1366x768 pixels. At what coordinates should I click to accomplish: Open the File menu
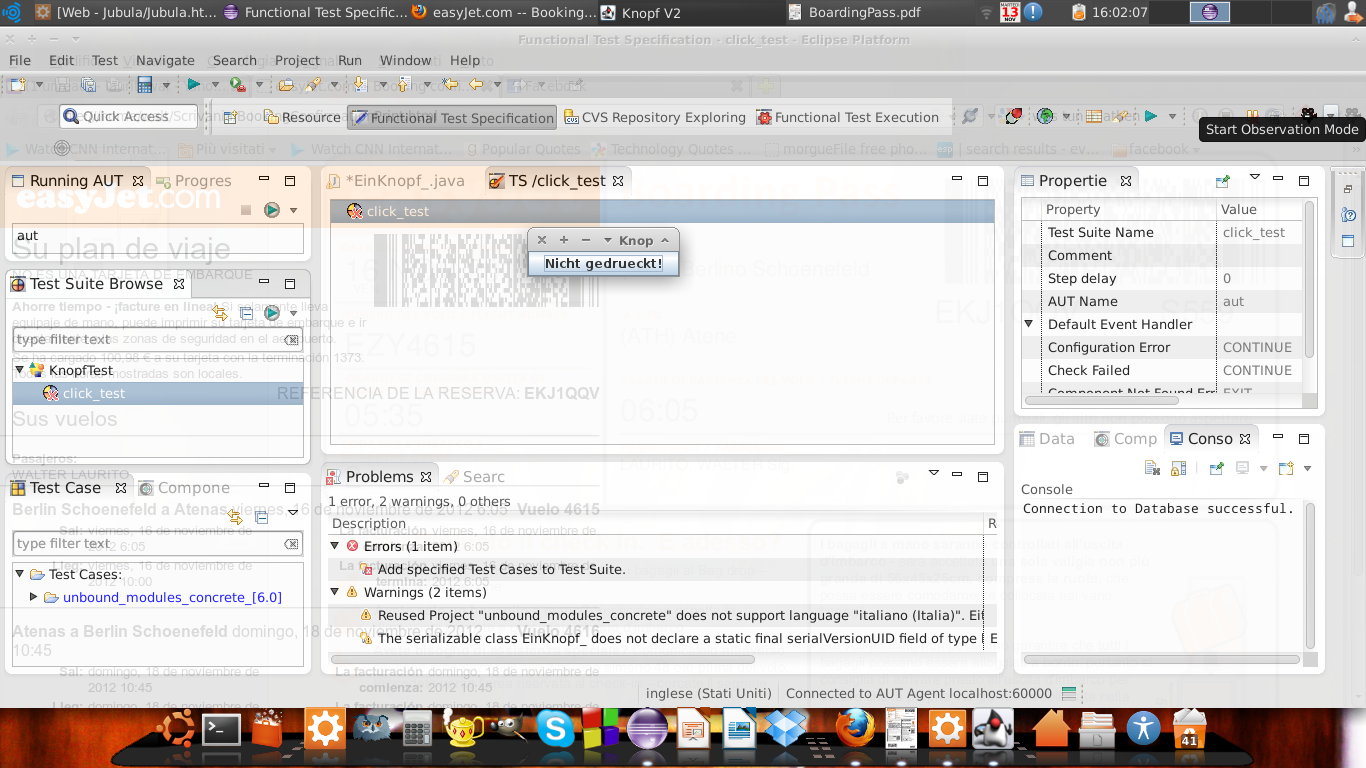20,60
